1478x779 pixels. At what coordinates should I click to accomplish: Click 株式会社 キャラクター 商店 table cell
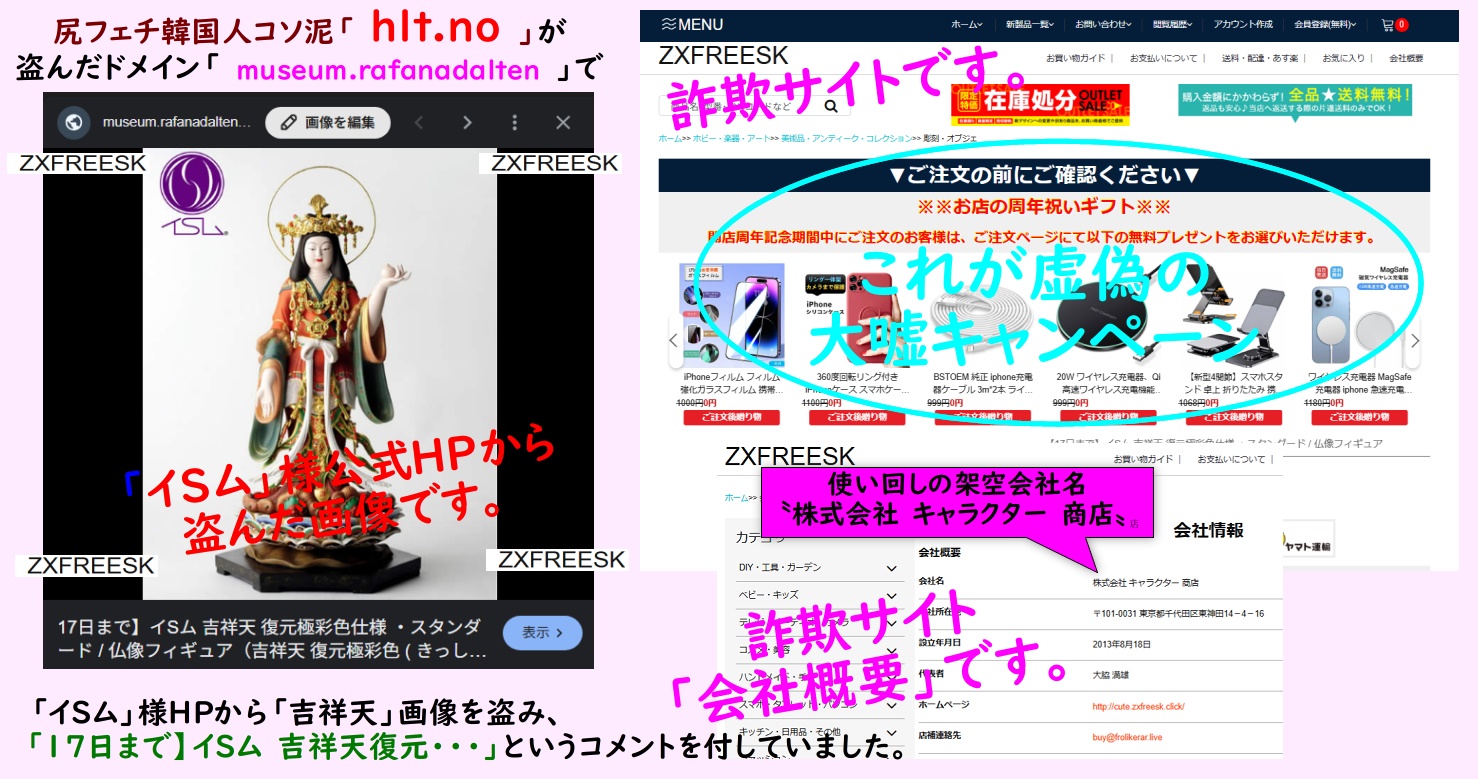(1145, 582)
